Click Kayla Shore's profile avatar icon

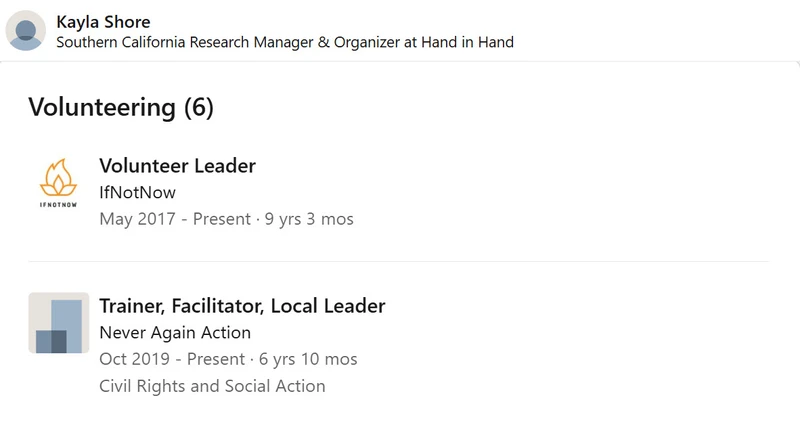26,31
